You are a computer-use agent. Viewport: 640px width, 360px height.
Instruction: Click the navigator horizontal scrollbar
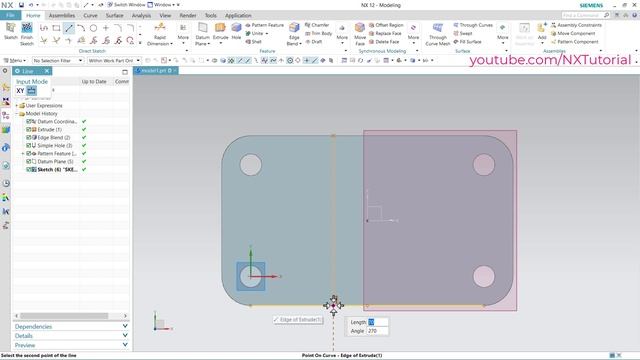pyautogui.click(x=64, y=316)
